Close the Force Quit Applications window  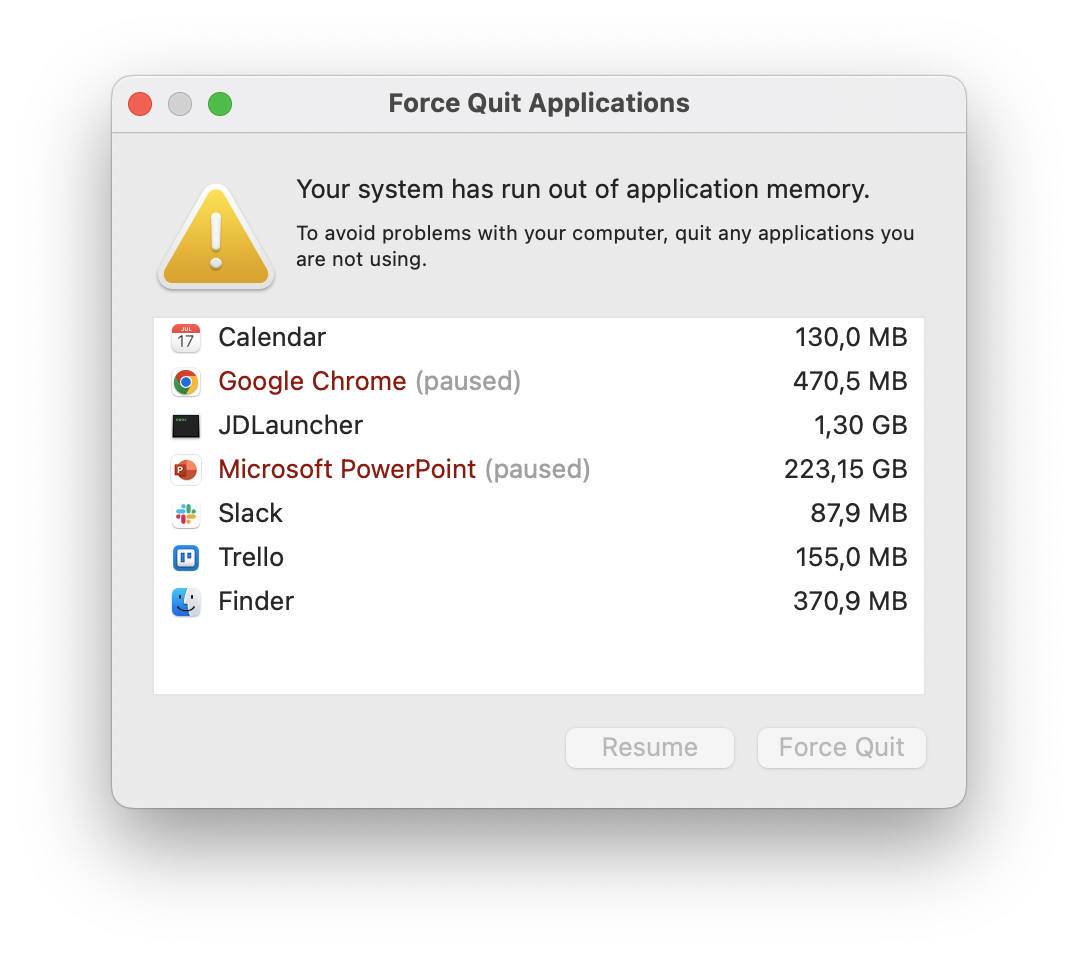pos(140,104)
